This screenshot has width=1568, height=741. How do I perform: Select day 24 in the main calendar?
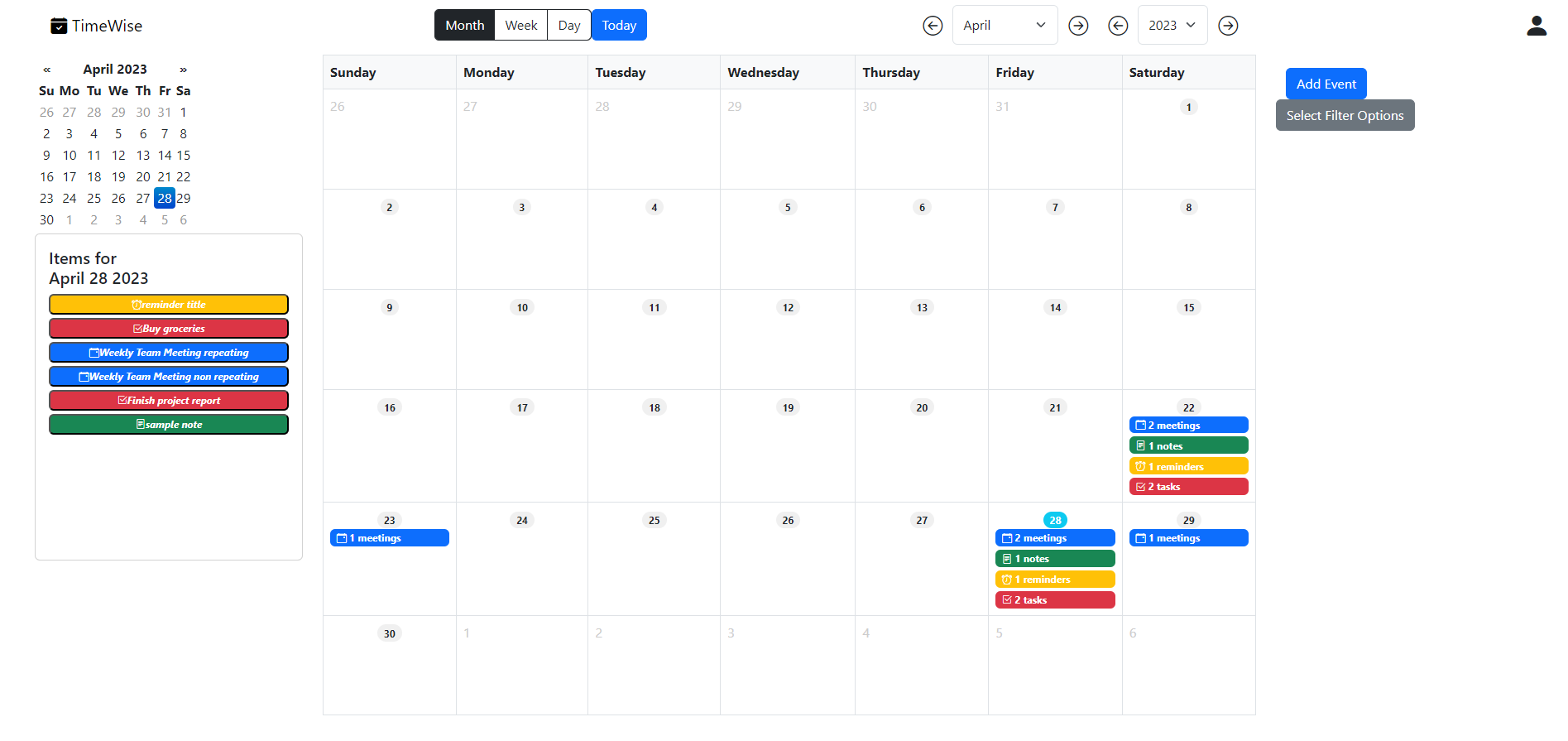point(522,520)
